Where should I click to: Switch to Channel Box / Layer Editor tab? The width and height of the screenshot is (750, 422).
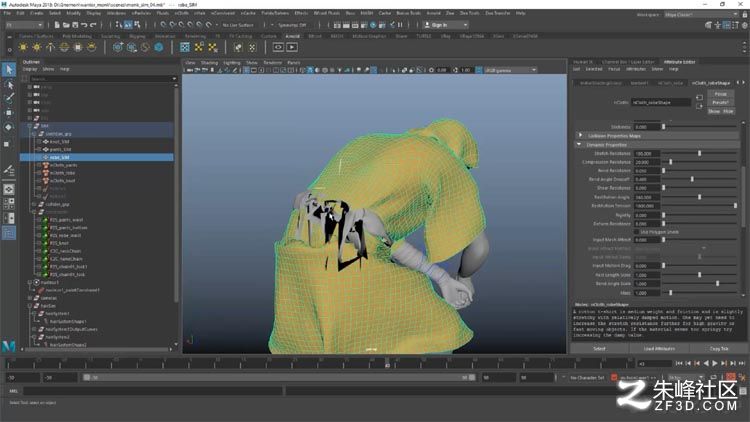(x=628, y=62)
